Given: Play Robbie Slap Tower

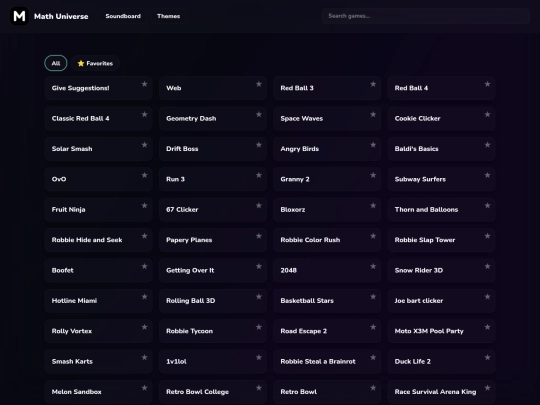Looking at the screenshot, I should coord(441,240).
